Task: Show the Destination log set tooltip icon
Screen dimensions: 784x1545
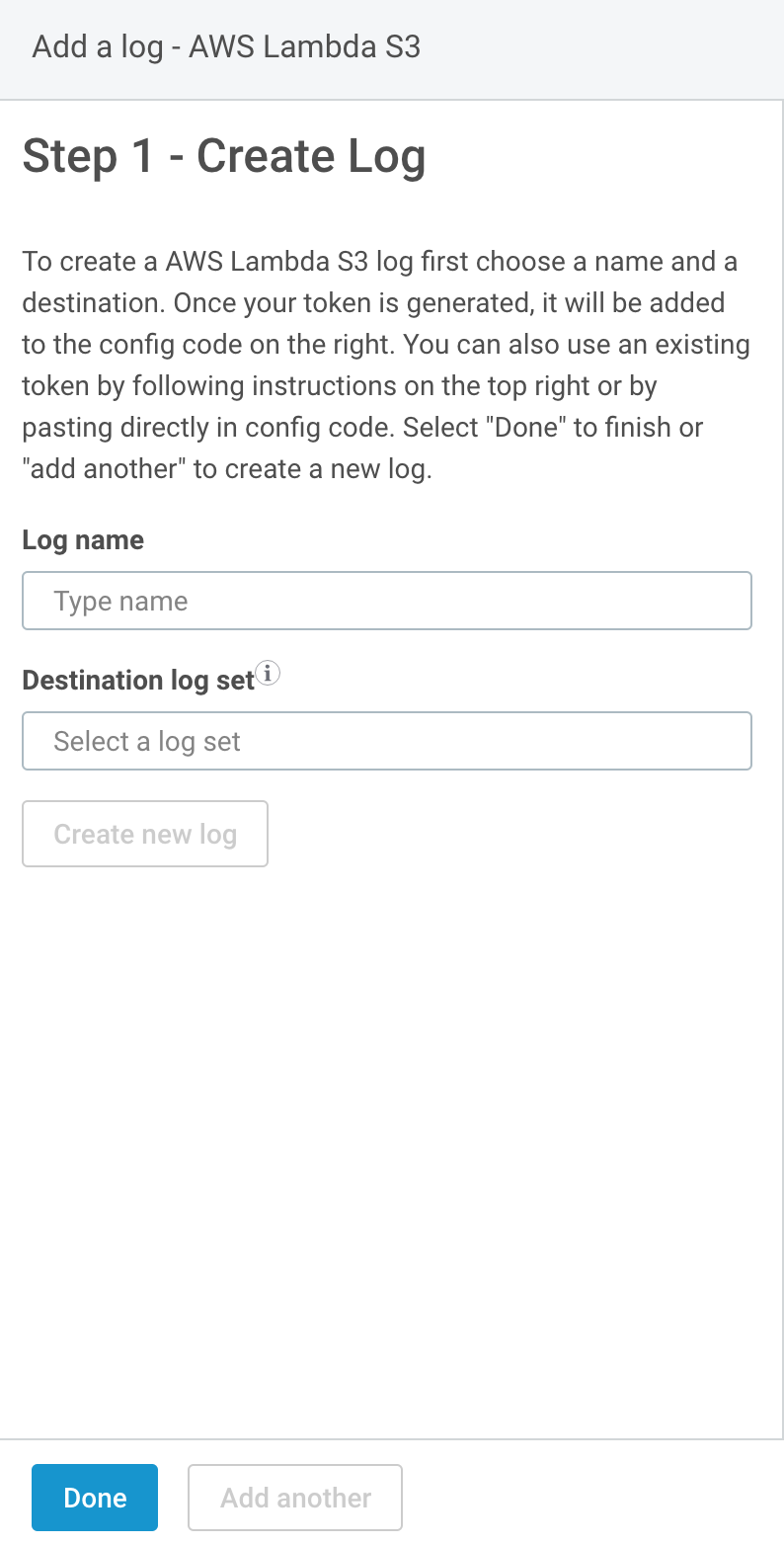Action: pyautogui.click(x=269, y=673)
